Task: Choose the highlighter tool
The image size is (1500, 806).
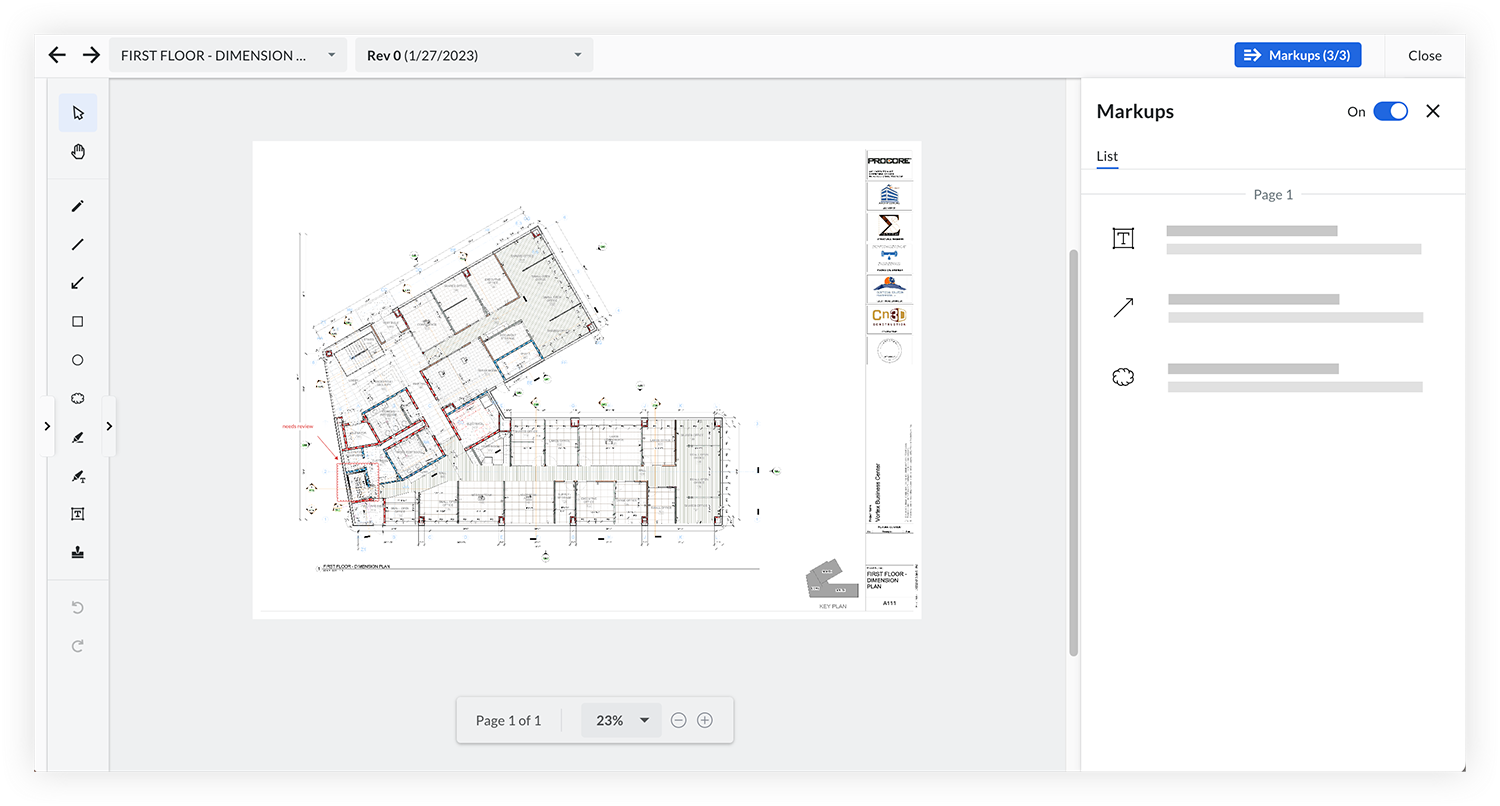Action: (78, 438)
